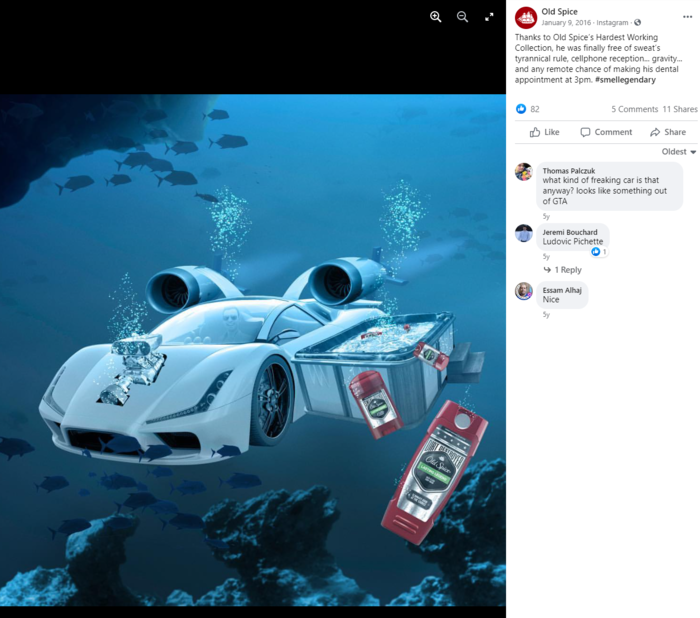Open the Oldest comment sorting dropdown

[x=679, y=152]
